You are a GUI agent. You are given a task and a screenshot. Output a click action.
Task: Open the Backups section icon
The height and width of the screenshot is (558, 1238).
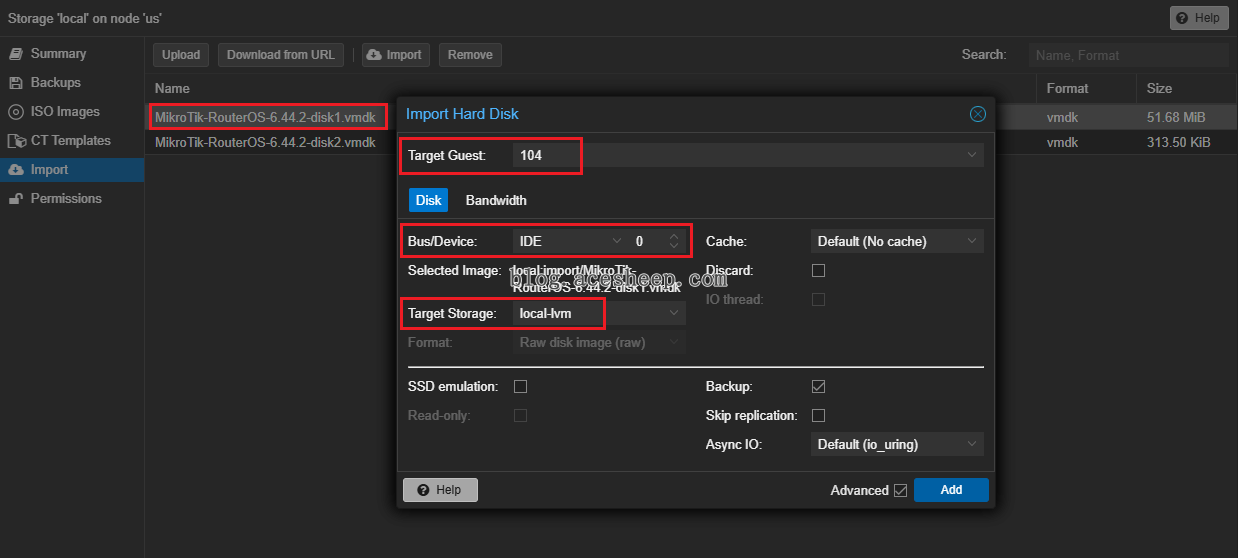(x=16, y=83)
